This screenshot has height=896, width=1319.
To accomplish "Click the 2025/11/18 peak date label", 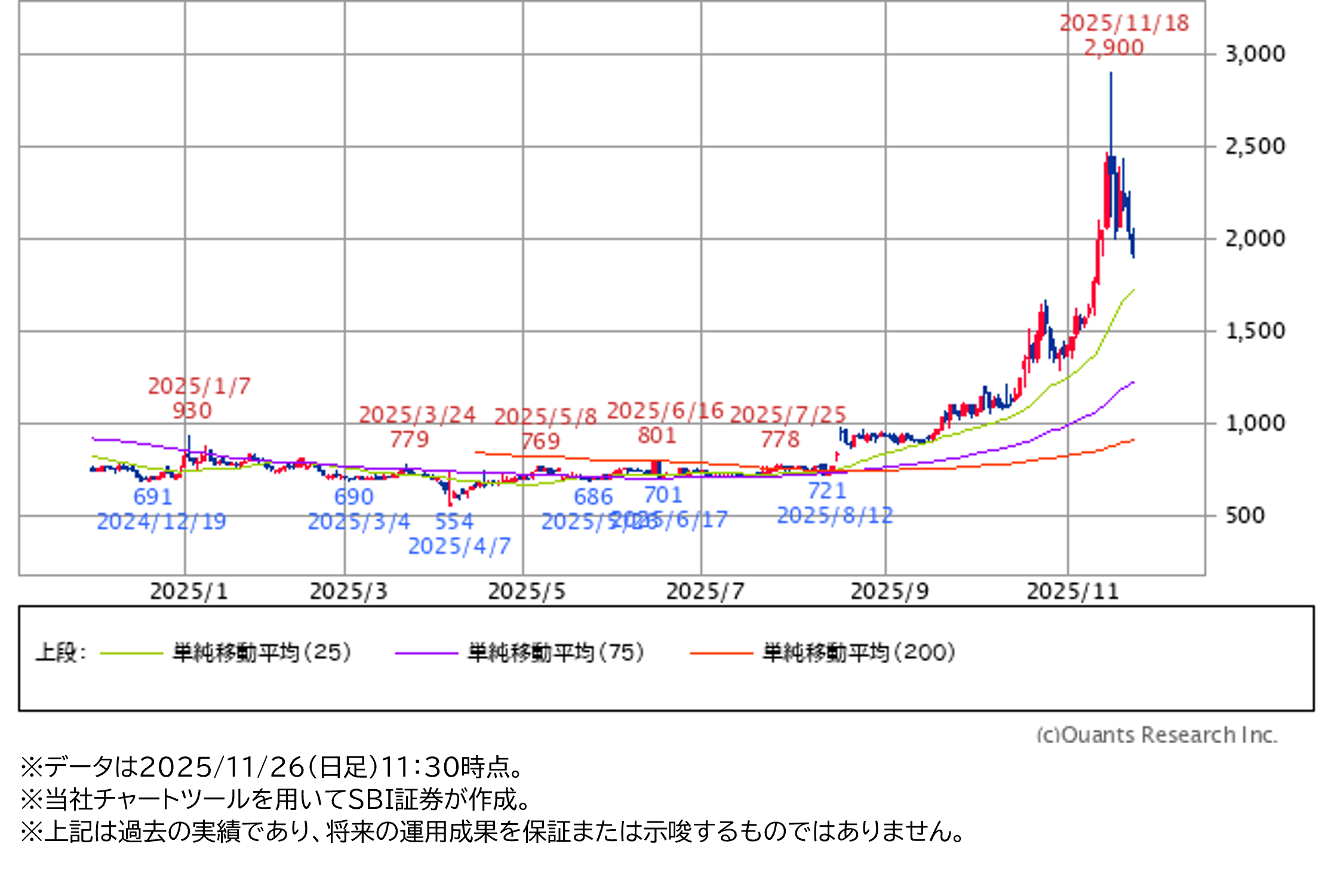I will (1124, 23).
